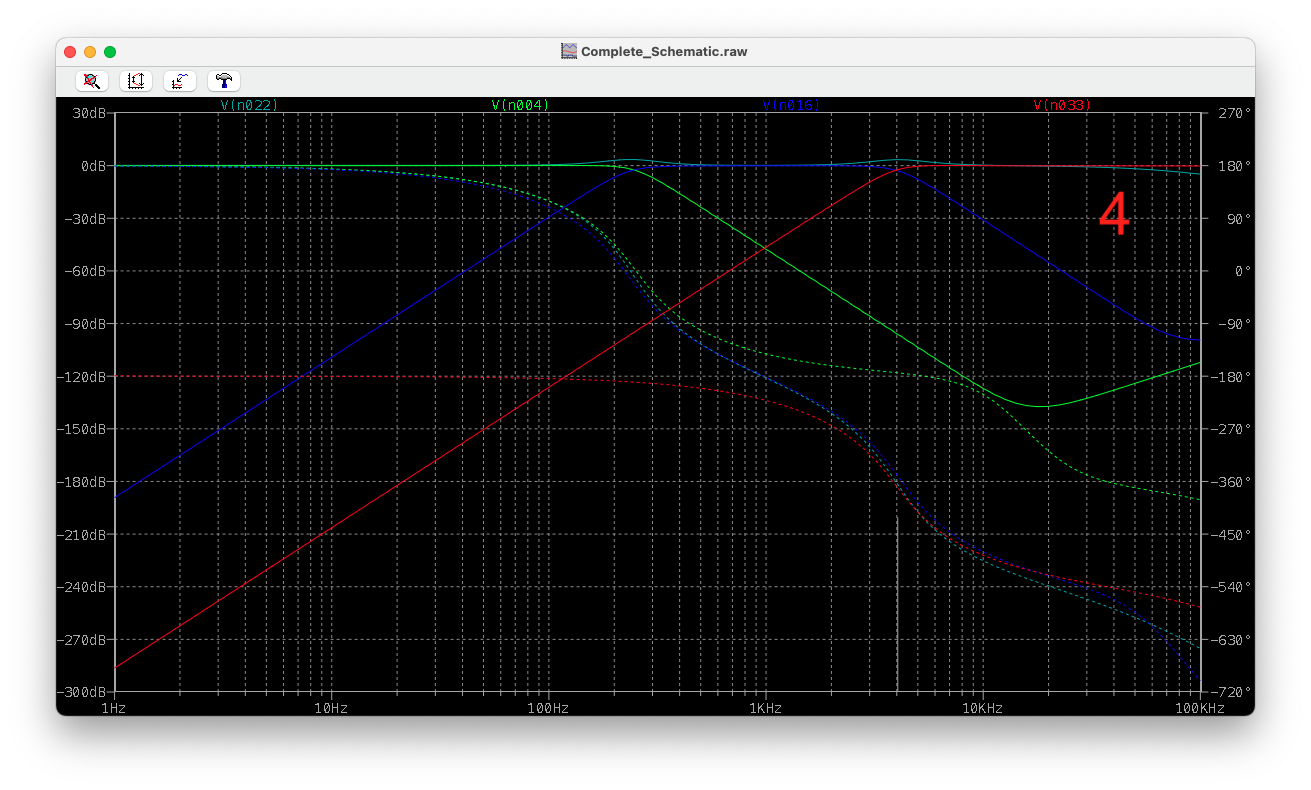The width and height of the screenshot is (1311, 790).
Task: Open the Pick Visible Traces tool
Action: coord(179,81)
